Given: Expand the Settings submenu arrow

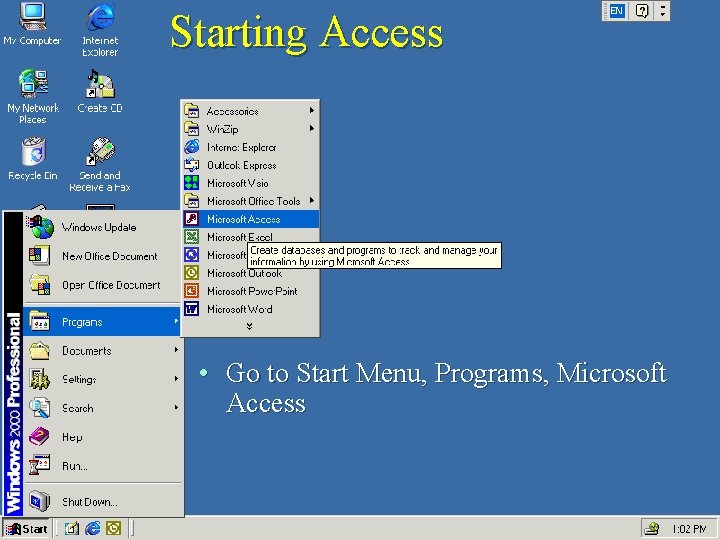Looking at the screenshot, I should click(x=176, y=379).
